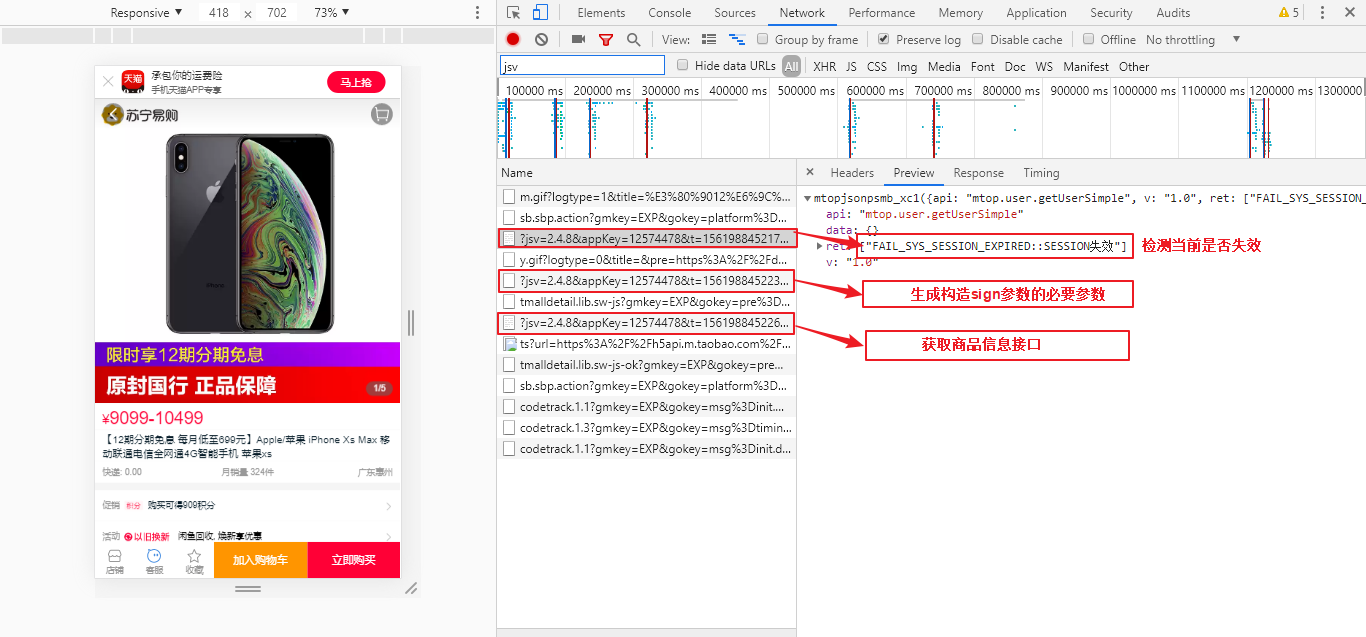Grab the viewport right-edge resize handle
The width and height of the screenshot is (1366, 637).
tap(409, 322)
